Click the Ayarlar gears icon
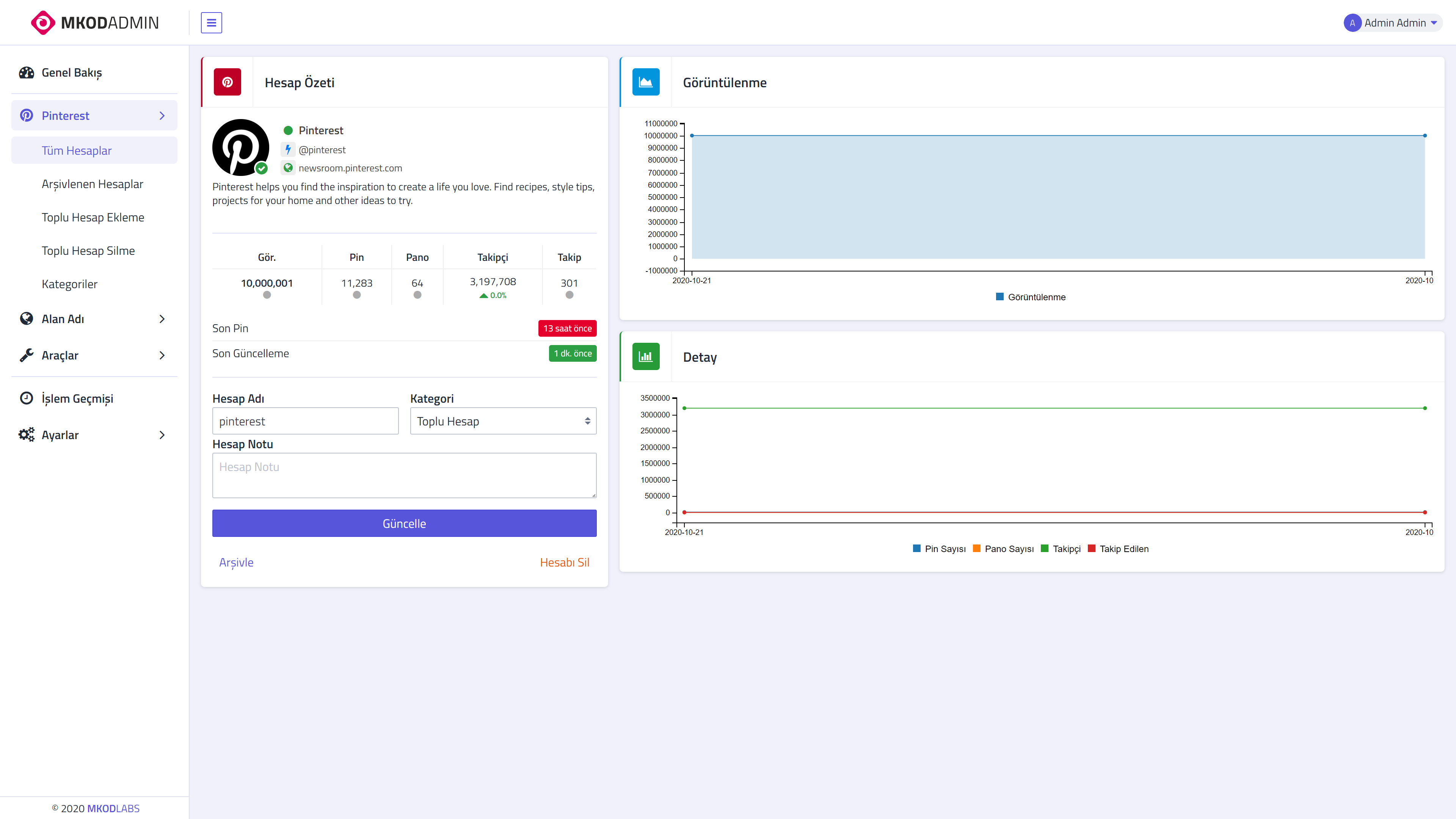Viewport: 1456px width, 819px height. pos(26,435)
